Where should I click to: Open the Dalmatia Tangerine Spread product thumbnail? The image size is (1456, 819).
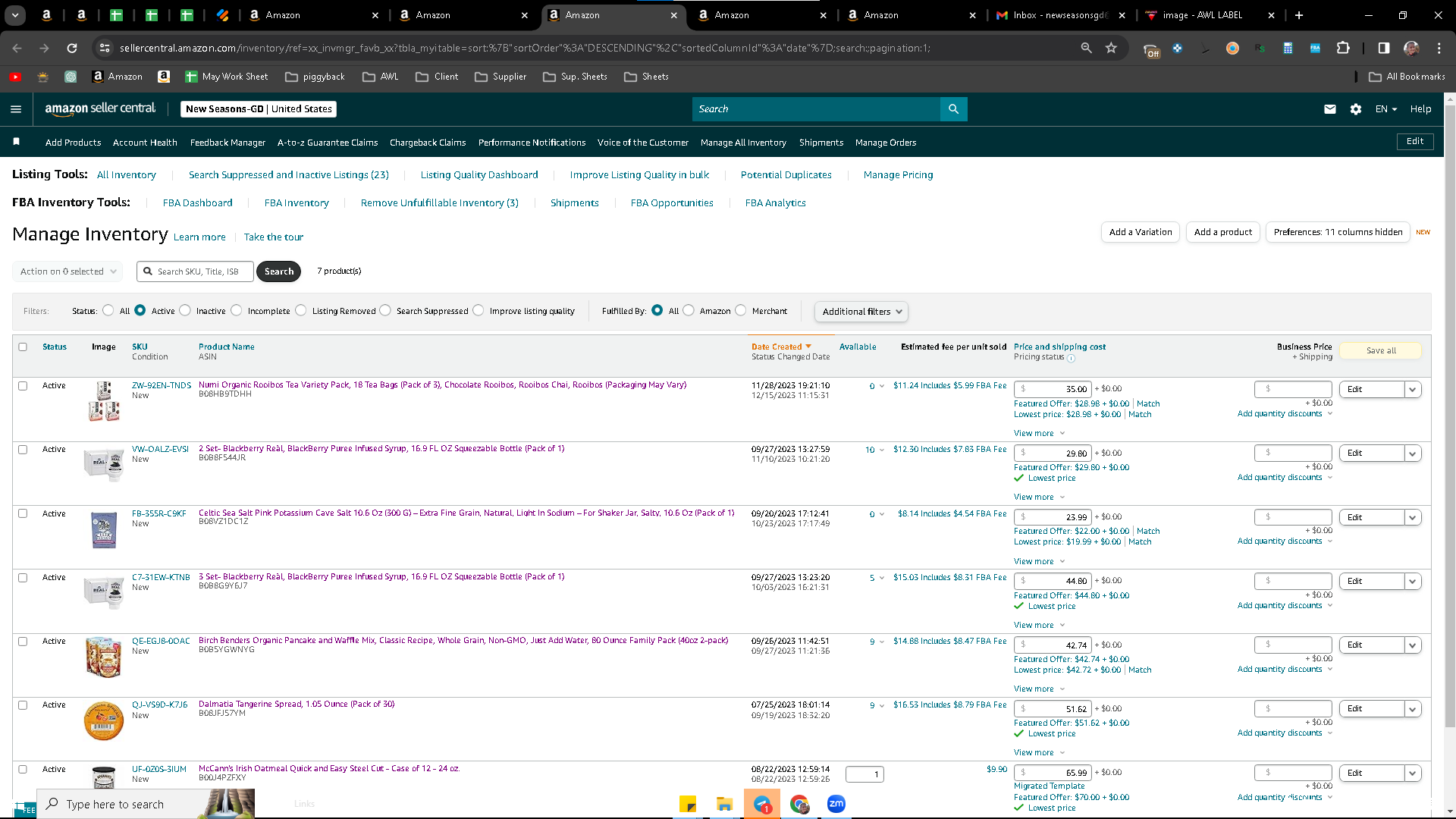tap(103, 721)
